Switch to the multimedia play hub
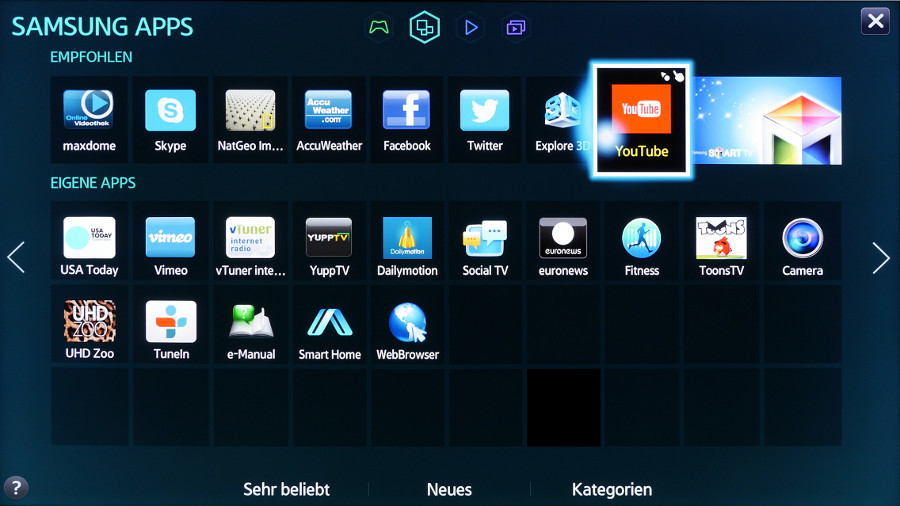The image size is (900, 506). click(470, 27)
